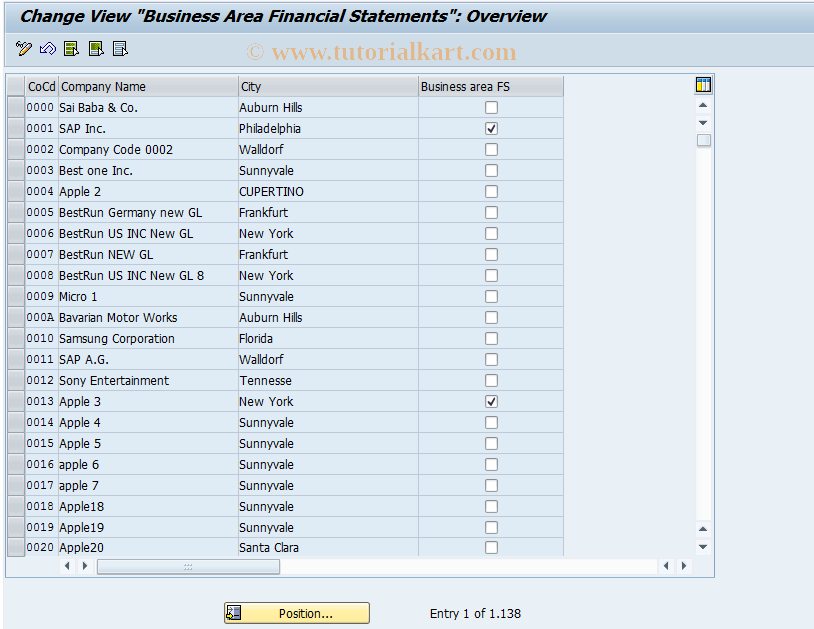The image size is (814, 629).
Task: Check Business area FS for Bavarian Motor Works
Action: point(491,318)
